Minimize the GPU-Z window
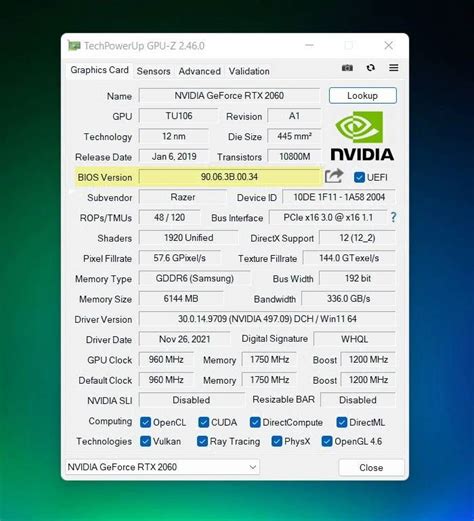The width and height of the screenshot is (474, 521). (309, 45)
